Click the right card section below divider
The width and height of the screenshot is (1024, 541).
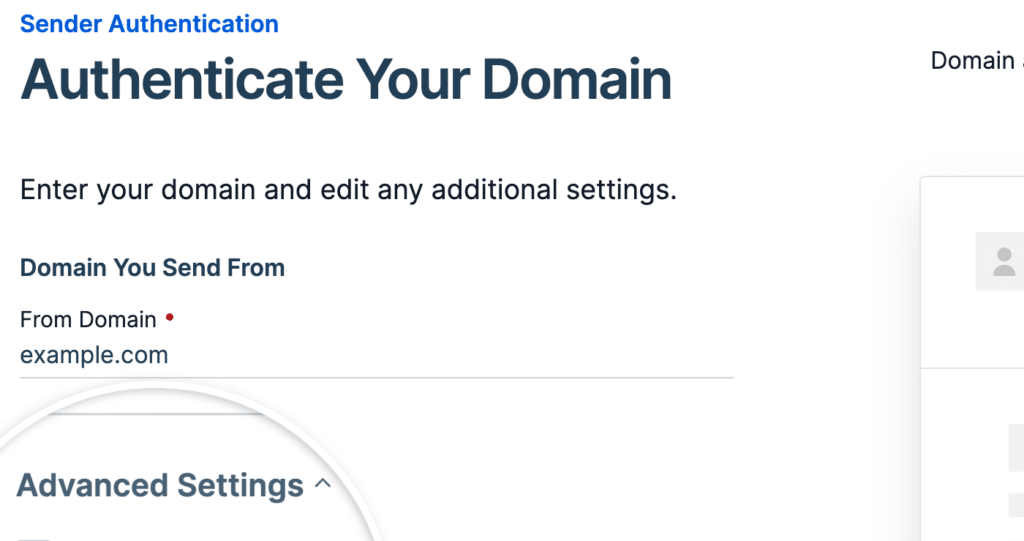972,455
